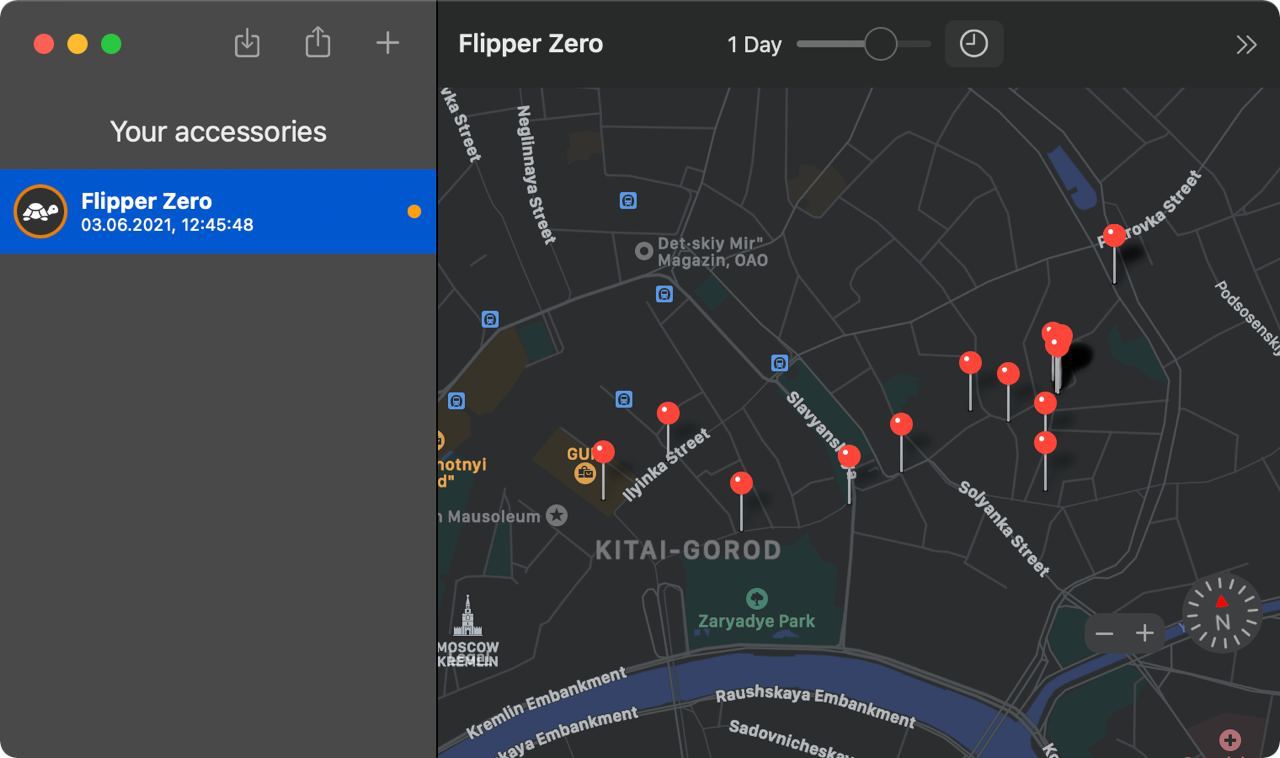Add a new accessory with plus icon
The image size is (1280, 758).
tap(387, 43)
